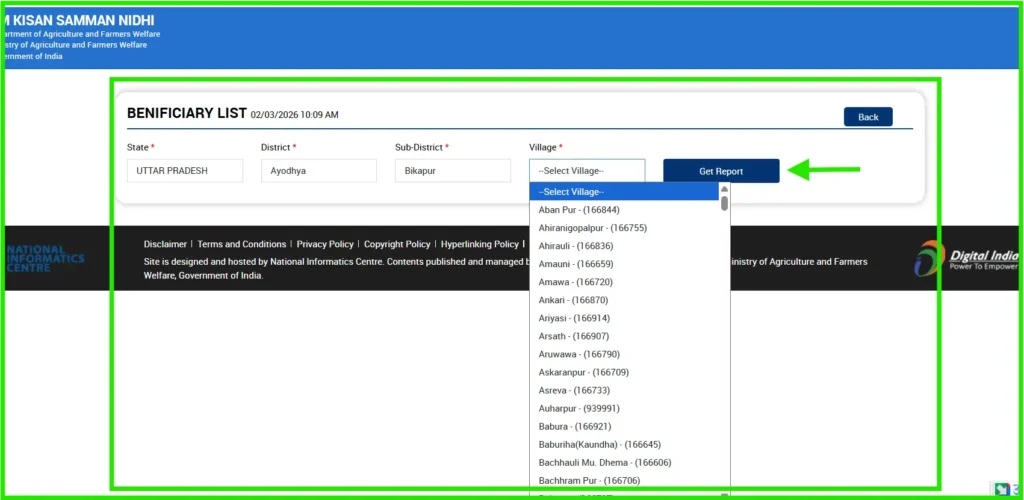The width and height of the screenshot is (1024, 500).
Task: Click the National Informatics Centre logo
Action: (x=44, y=258)
